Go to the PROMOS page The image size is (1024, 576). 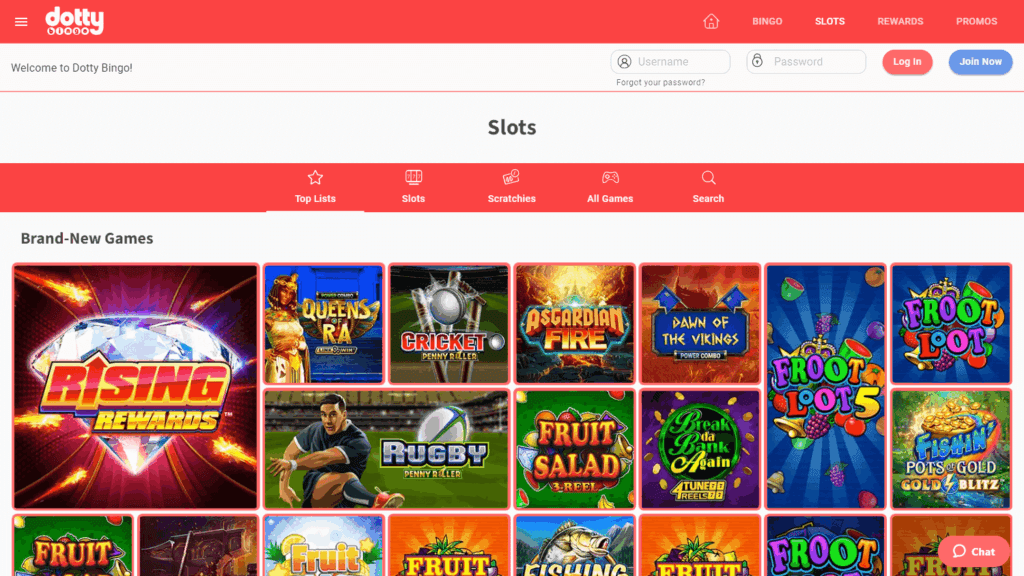click(x=976, y=22)
